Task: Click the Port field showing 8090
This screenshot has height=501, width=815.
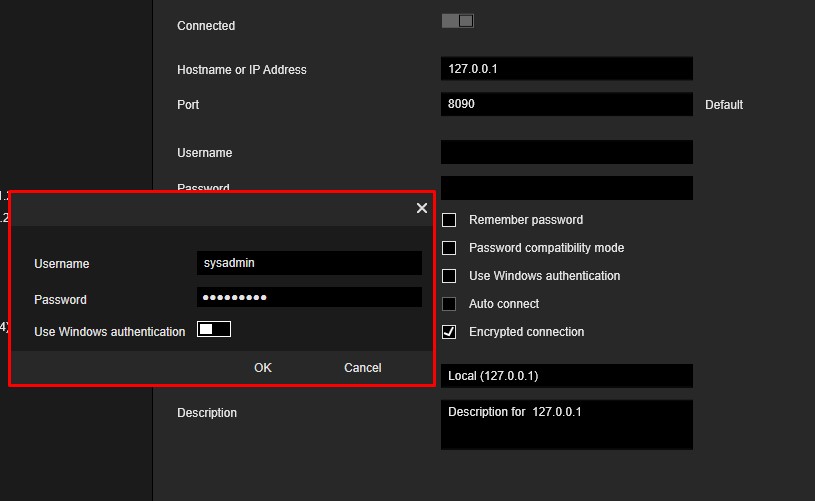Action: pyautogui.click(x=567, y=104)
